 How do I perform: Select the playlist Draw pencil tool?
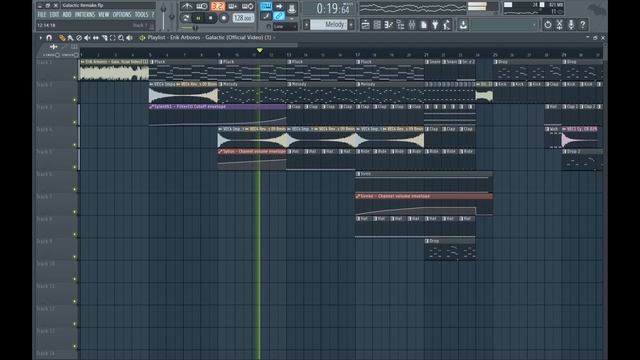[62, 38]
